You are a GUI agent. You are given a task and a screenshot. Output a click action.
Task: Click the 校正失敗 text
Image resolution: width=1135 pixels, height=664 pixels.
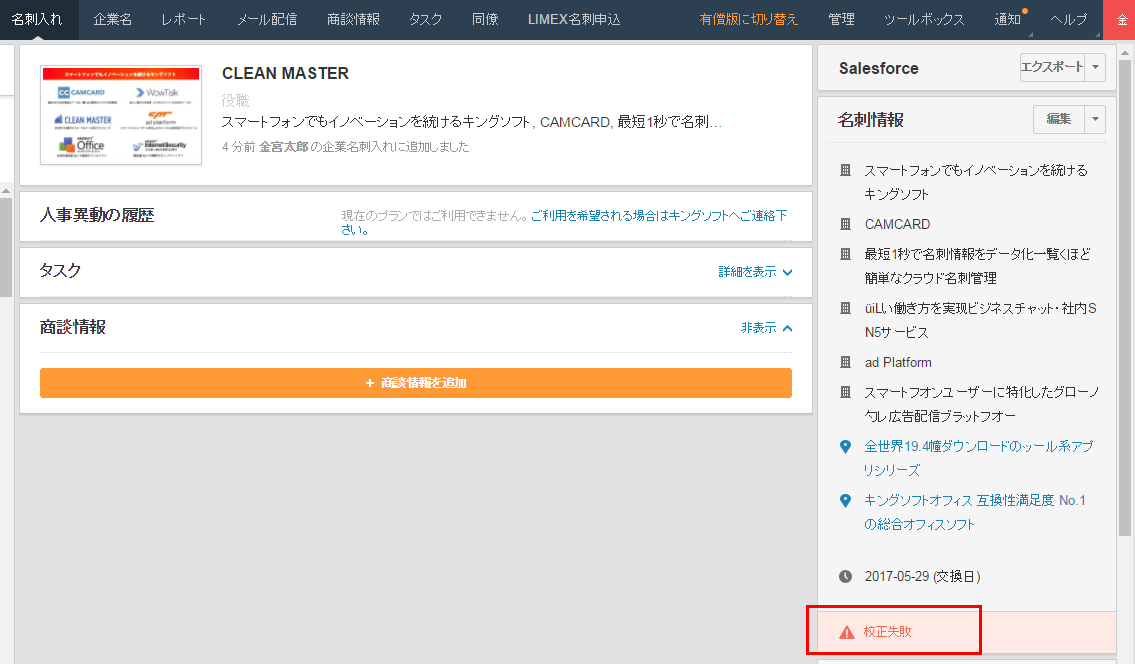887,631
